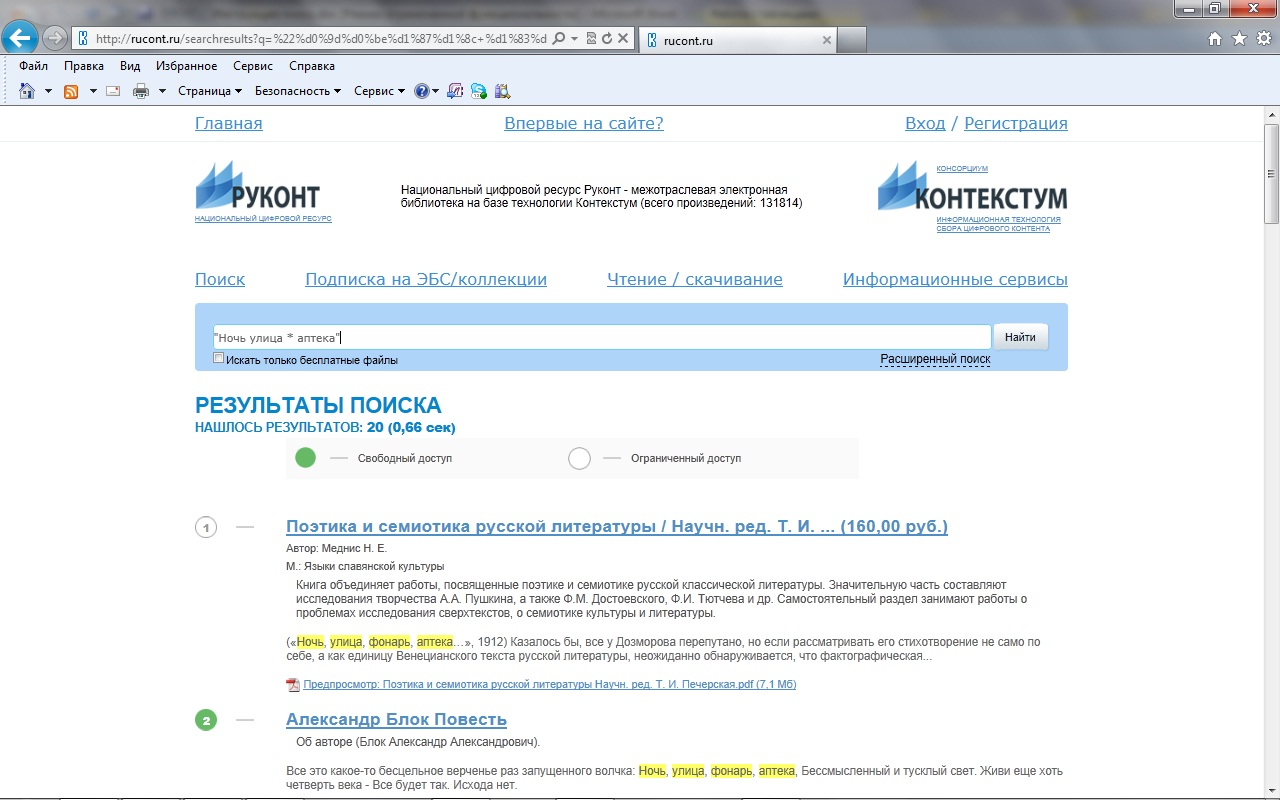Click the Refresh icon in address bar

(607, 39)
